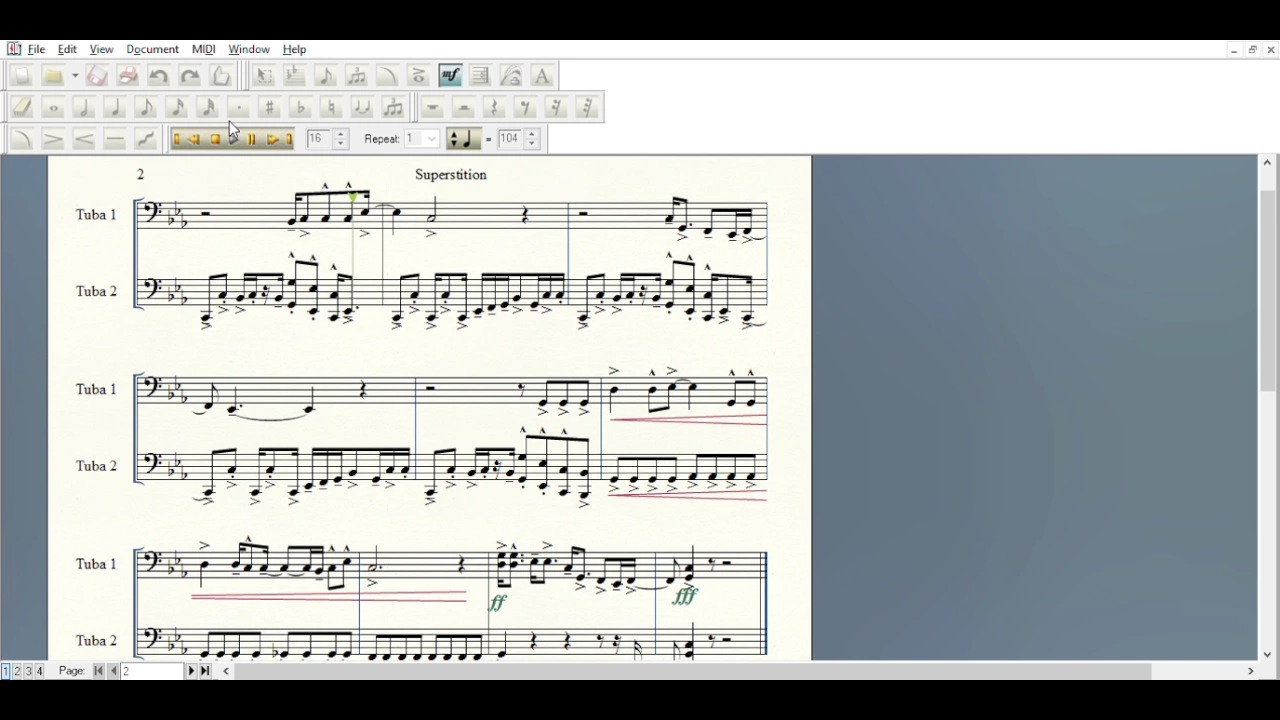Image resolution: width=1280 pixels, height=720 pixels.
Task: Open the Edit menu
Action: (x=67, y=49)
